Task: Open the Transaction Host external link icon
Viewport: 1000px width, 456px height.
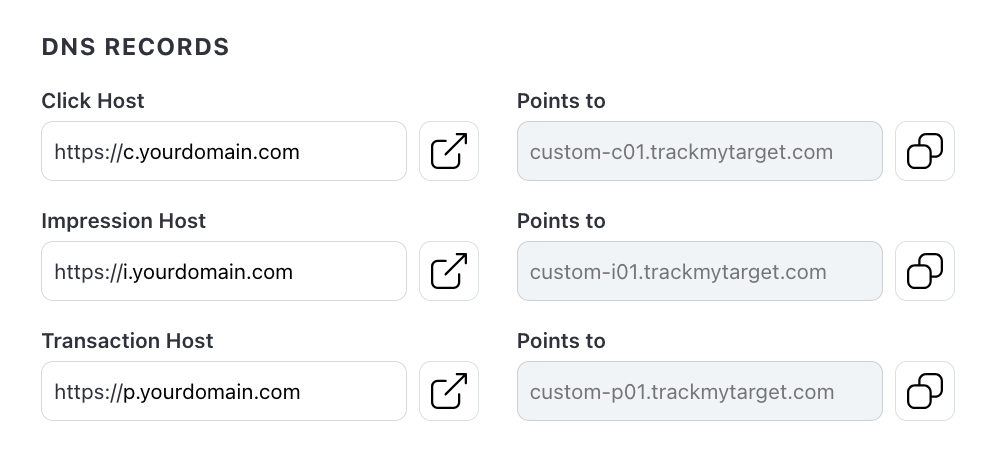Action: (x=449, y=391)
